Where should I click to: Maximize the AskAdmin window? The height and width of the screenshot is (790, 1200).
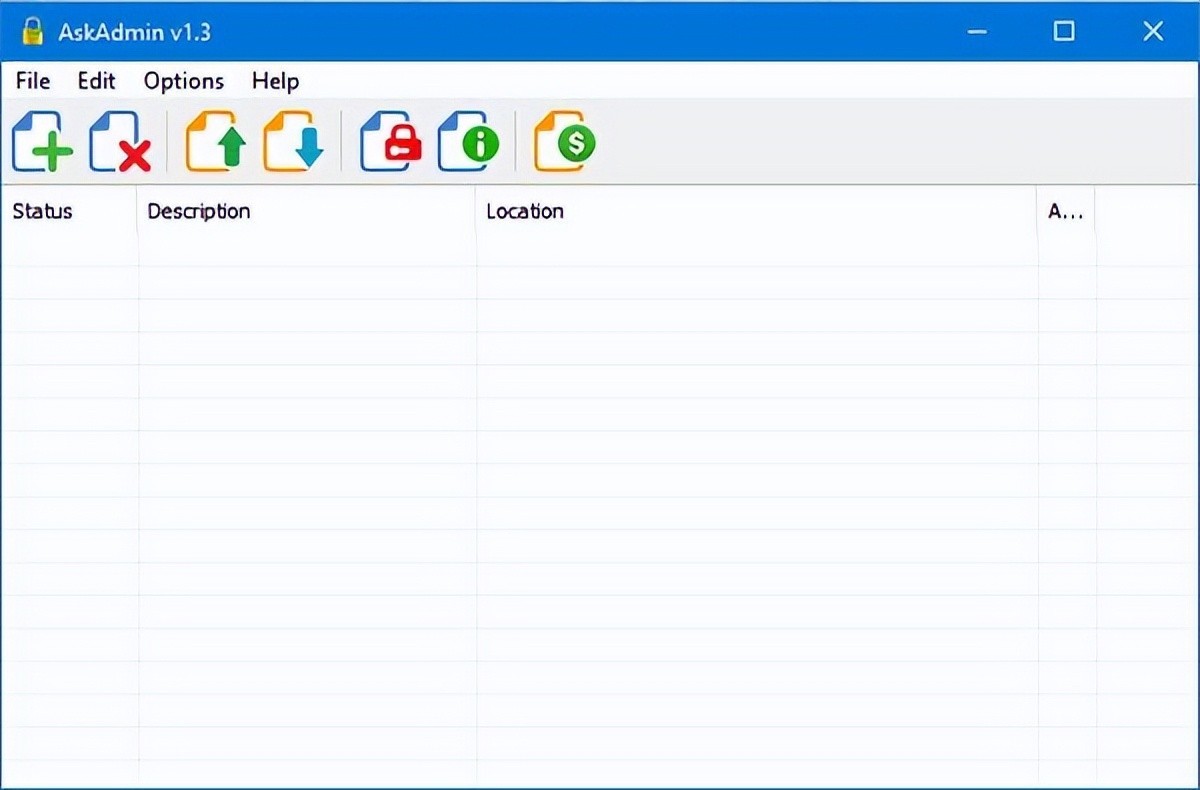pos(1064,31)
